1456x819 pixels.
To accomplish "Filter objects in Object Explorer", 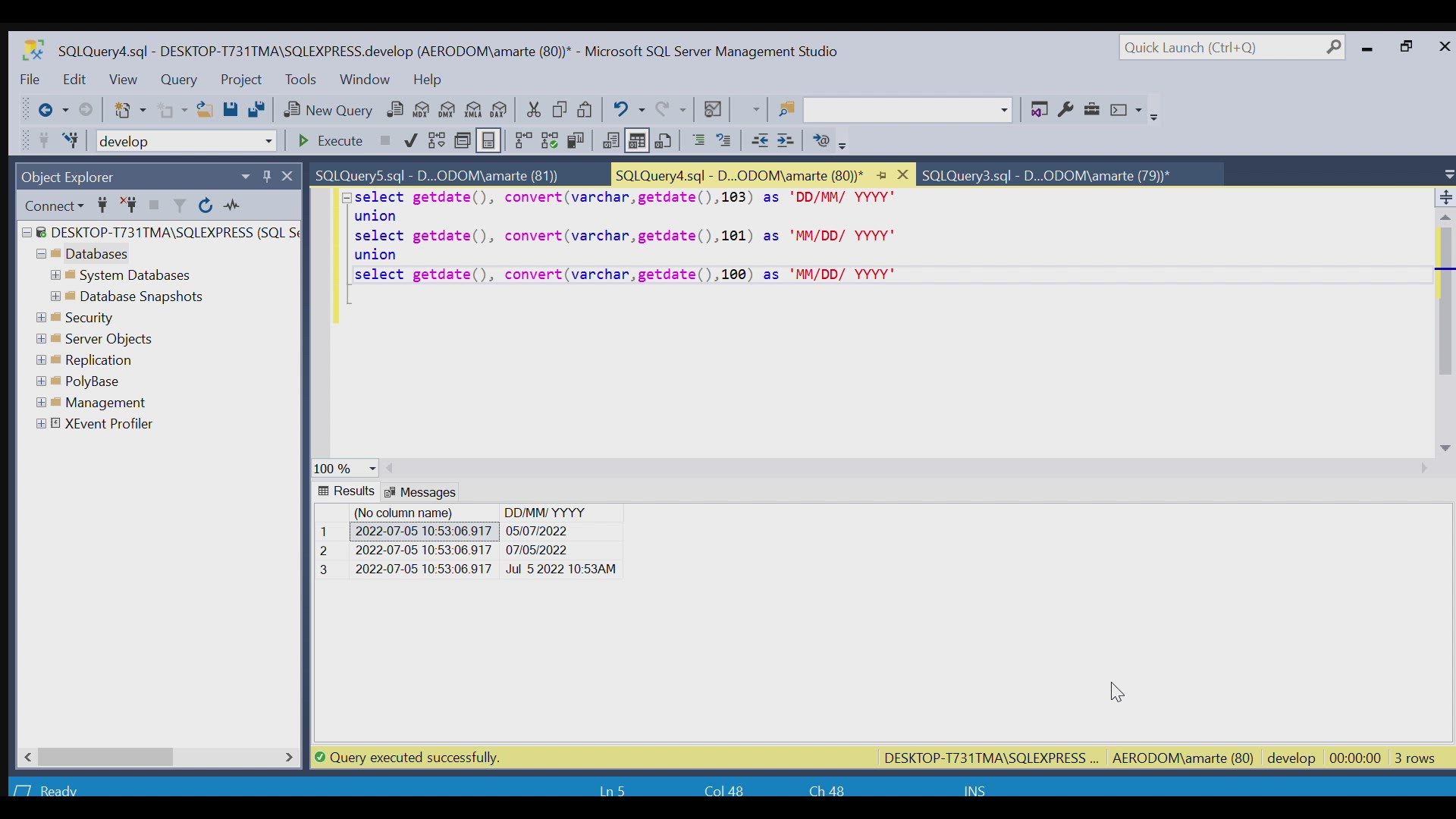I will tap(180, 206).
